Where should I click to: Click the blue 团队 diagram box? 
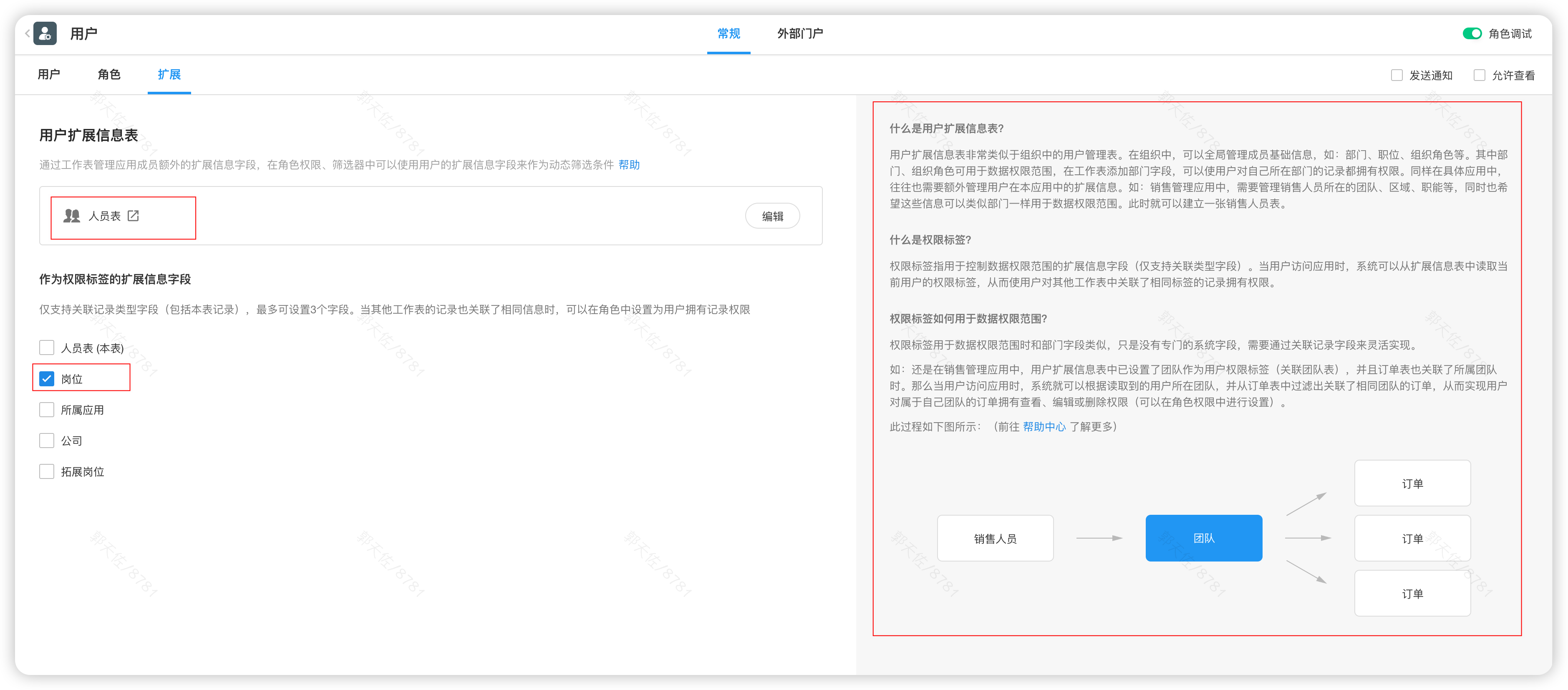(x=1203, y=538)
